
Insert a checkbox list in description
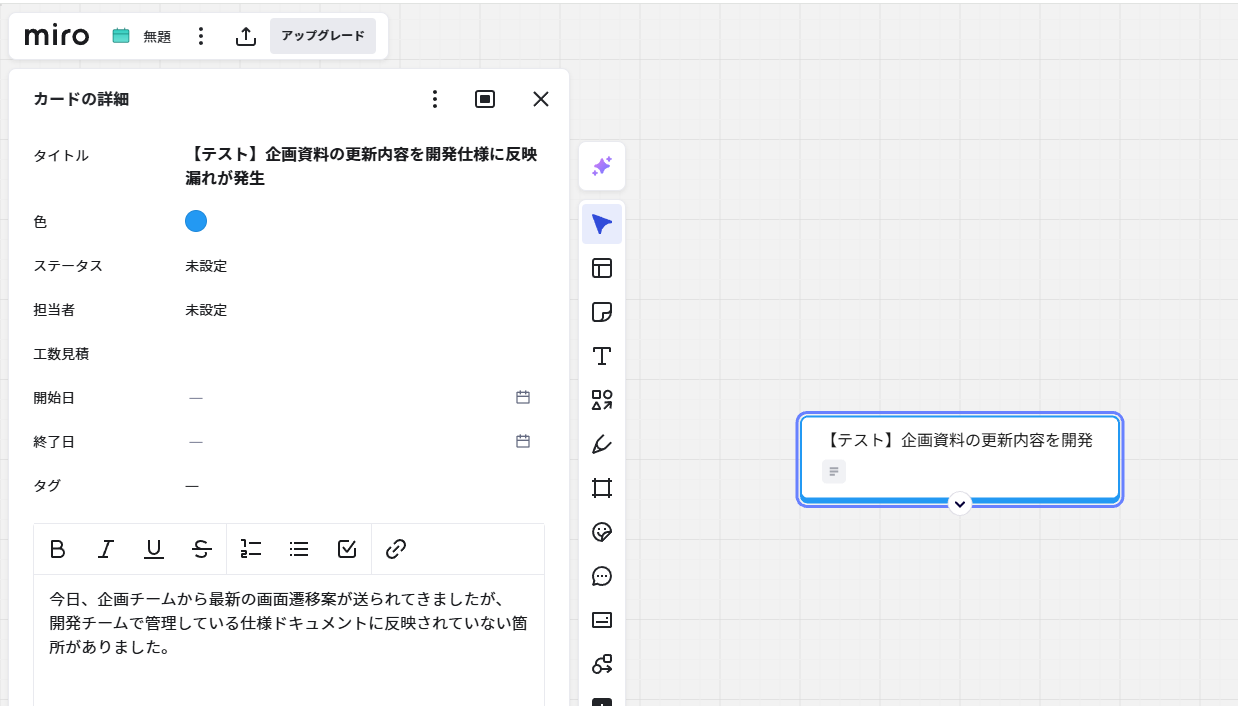point(347,549)
